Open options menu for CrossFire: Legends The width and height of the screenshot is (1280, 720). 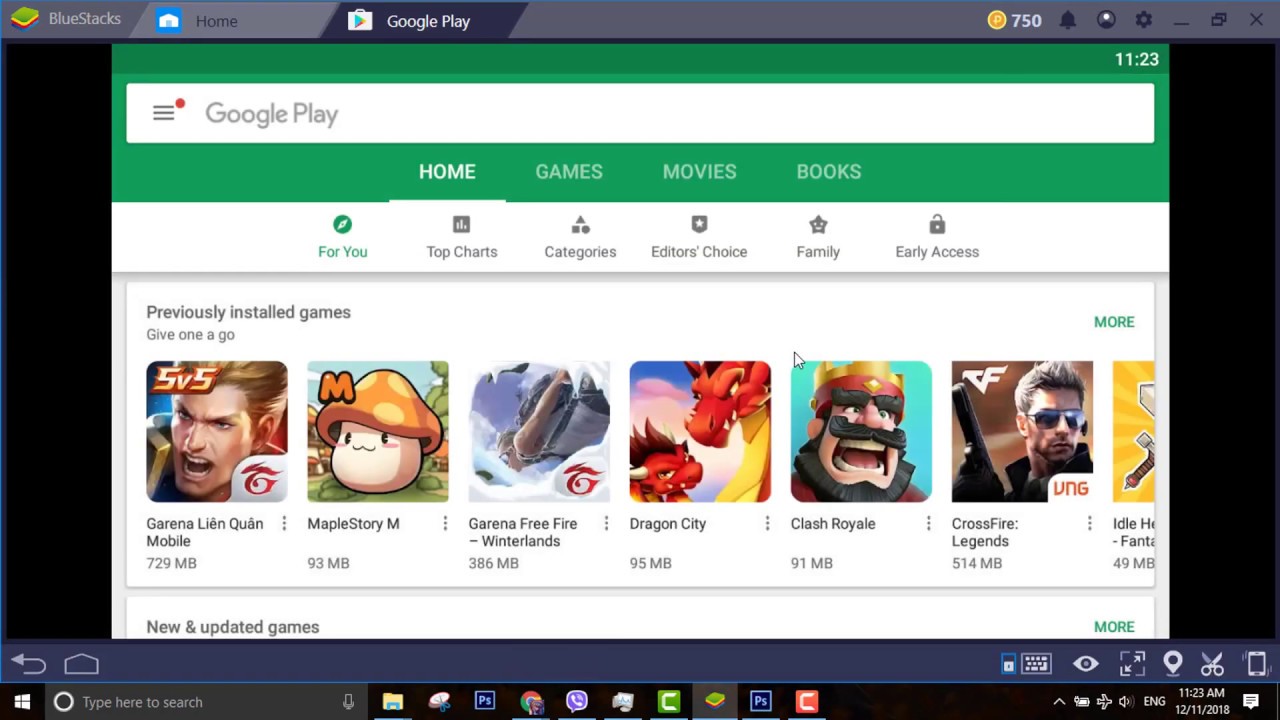[x=1089, y=523]
